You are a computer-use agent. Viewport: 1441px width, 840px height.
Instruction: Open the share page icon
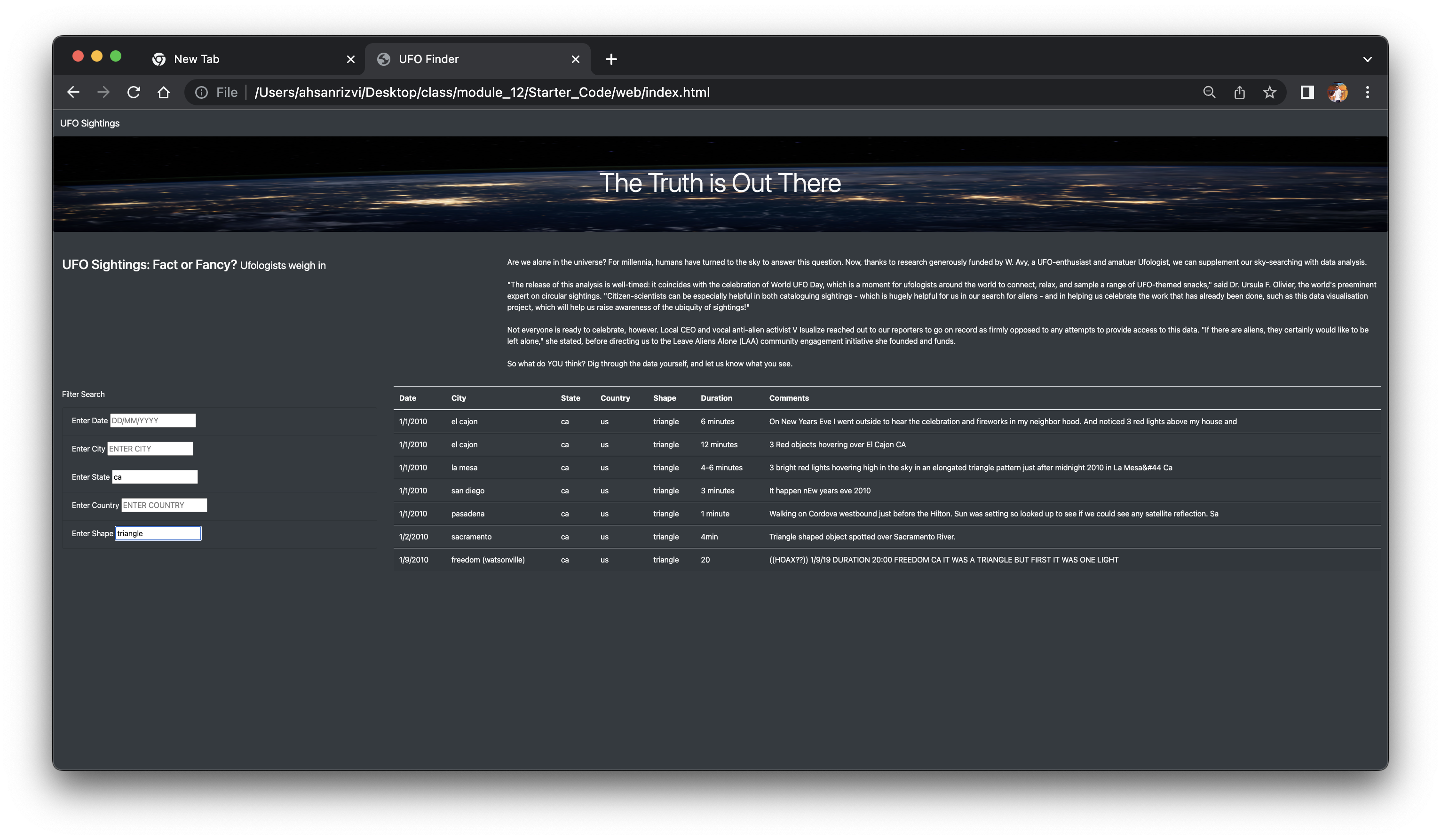pyautogui.click(x=1239, y=92)
